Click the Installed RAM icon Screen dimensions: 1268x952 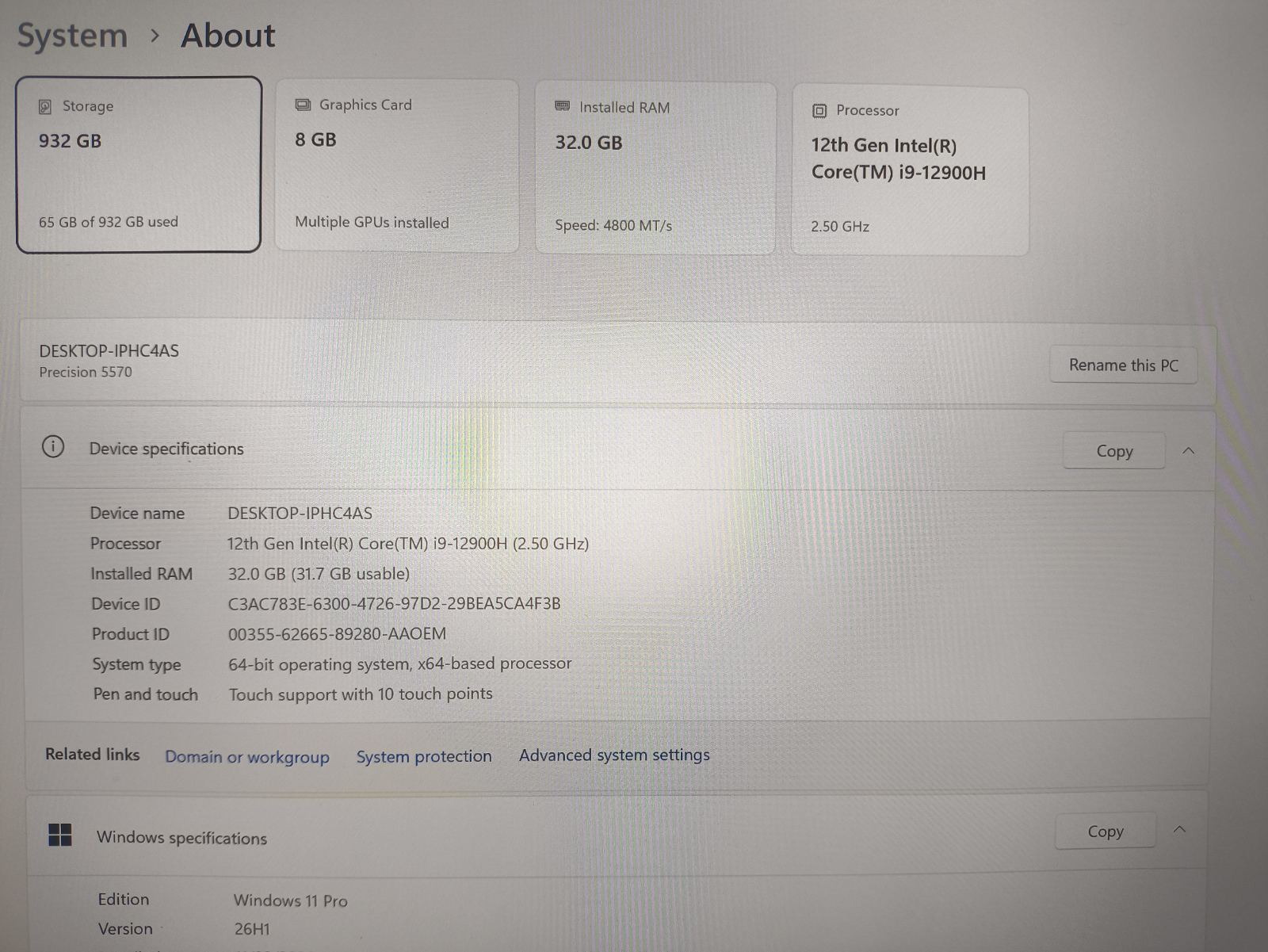point(563,106)
